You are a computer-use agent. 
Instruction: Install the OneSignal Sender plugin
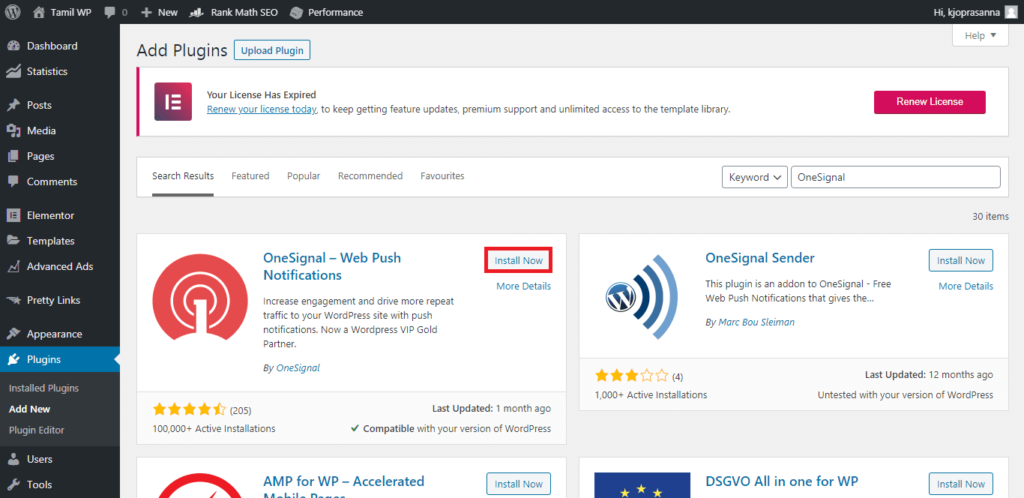(961, 260)
